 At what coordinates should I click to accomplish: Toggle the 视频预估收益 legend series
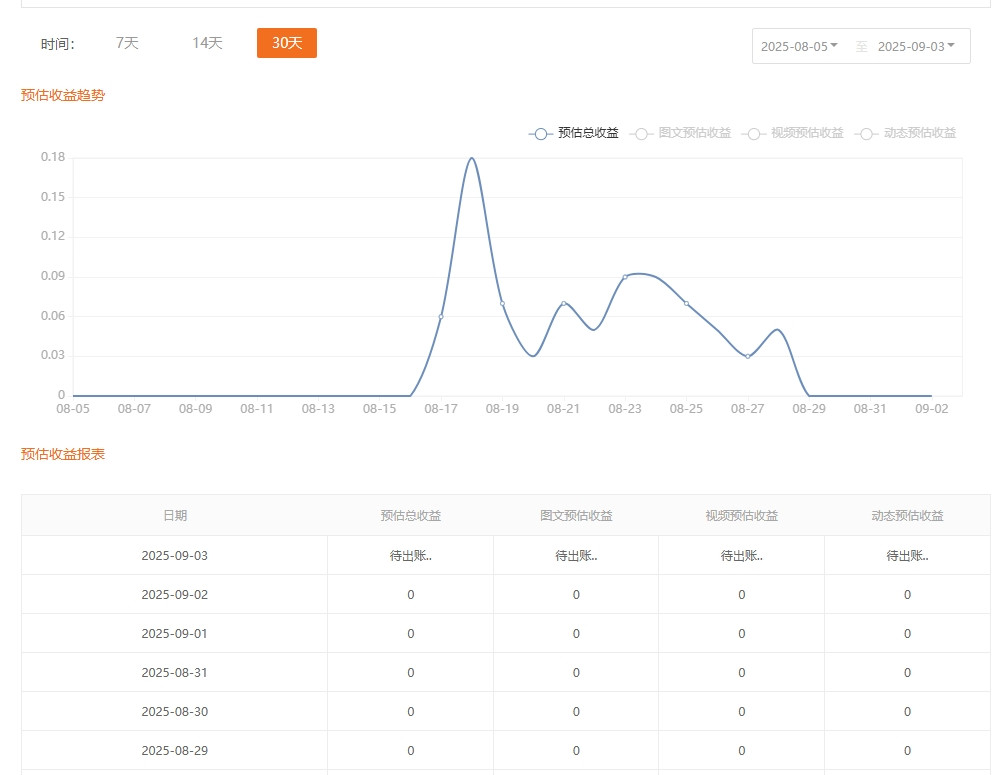[x=793, y=133]
